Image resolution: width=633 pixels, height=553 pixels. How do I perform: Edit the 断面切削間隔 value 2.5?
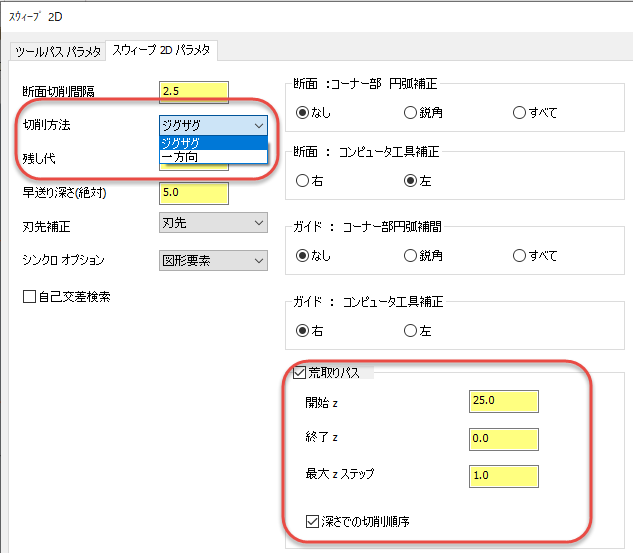pyautogui.click(x=194, y=91)
